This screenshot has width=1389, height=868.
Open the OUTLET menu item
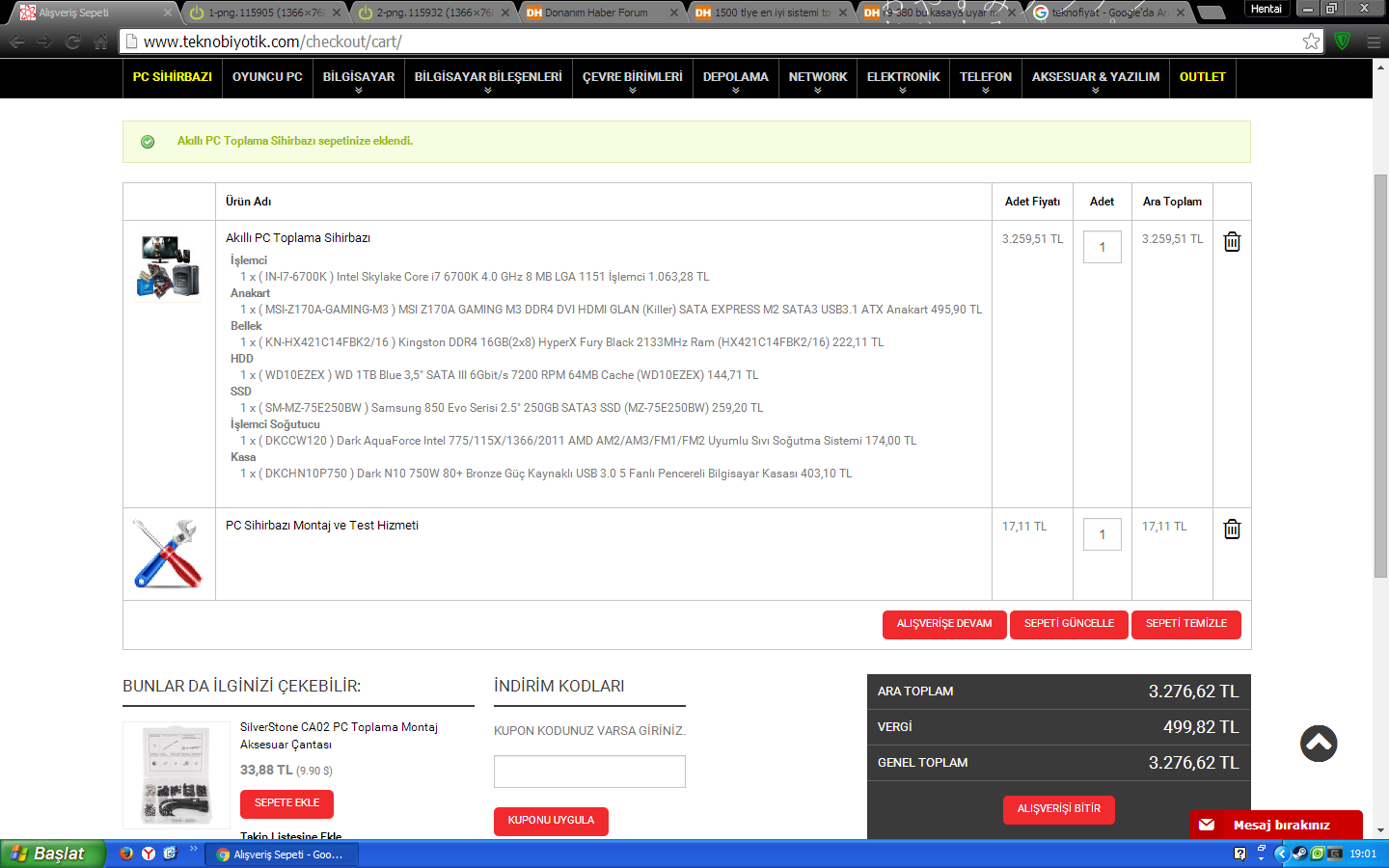[1203, 77]
